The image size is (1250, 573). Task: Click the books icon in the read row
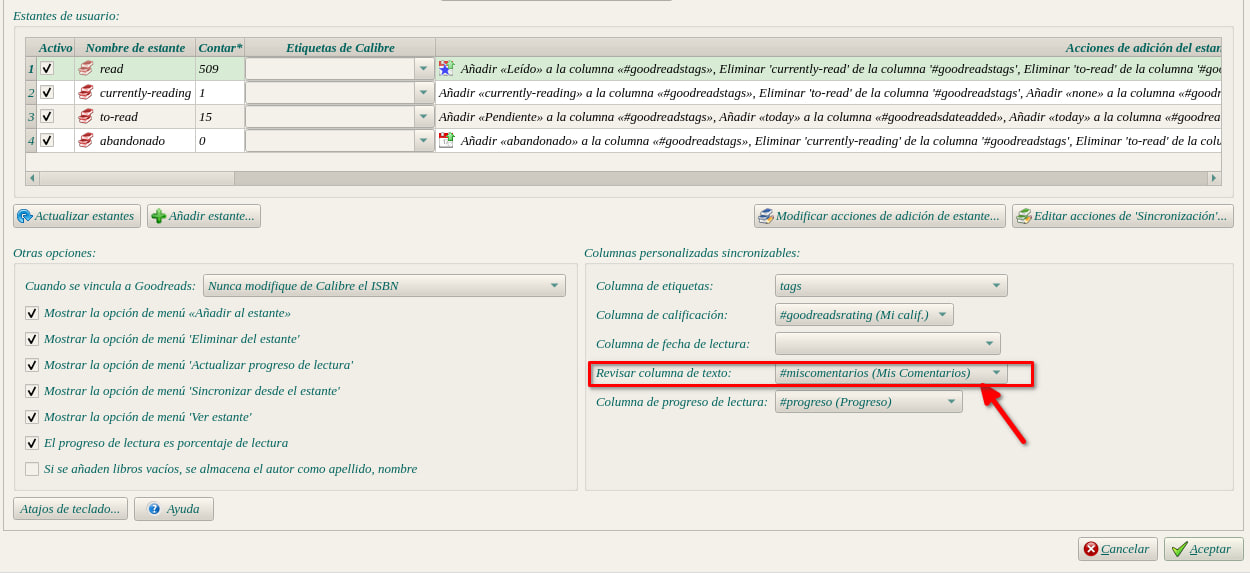(x=86, y=69)
